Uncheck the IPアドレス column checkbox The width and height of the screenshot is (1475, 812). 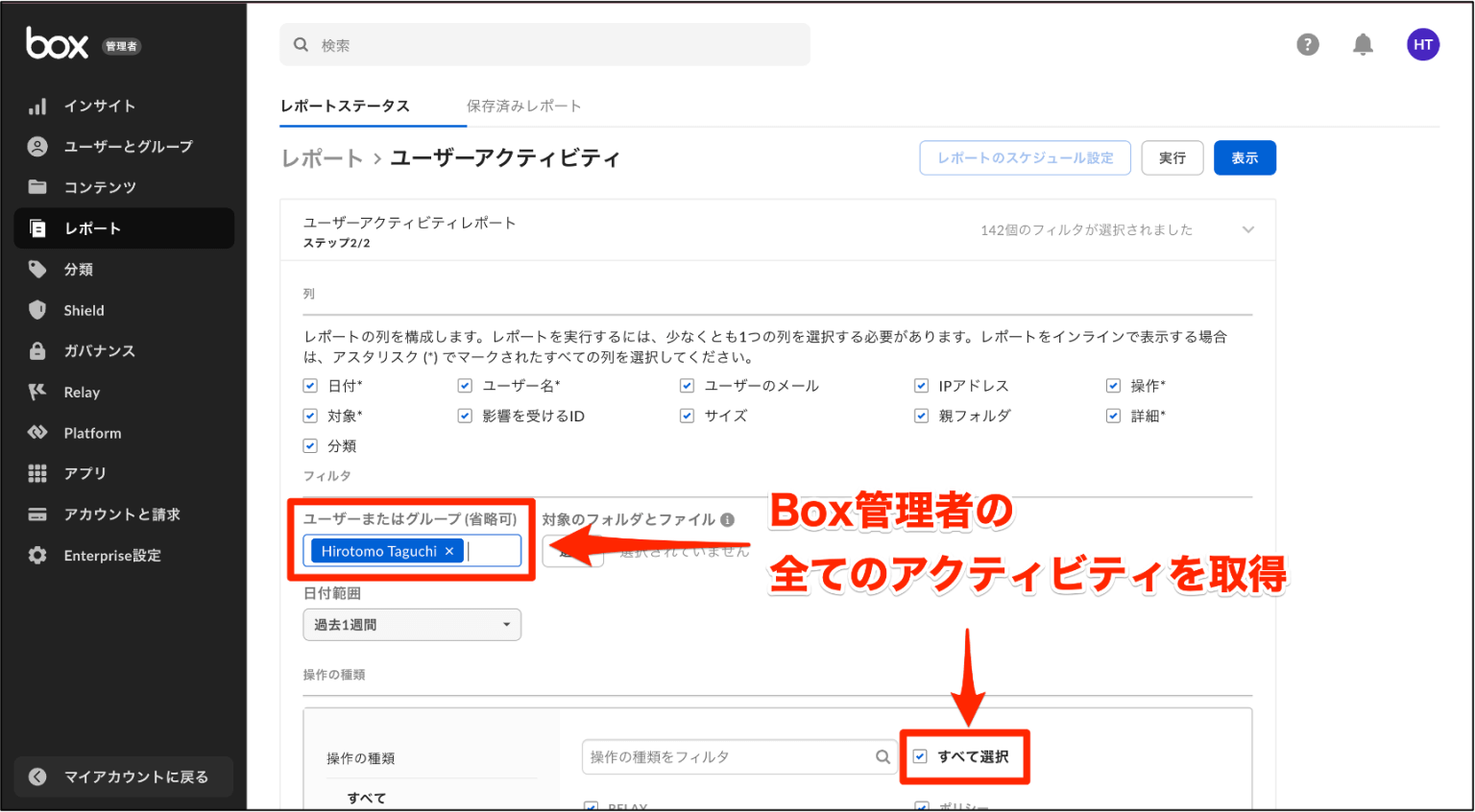921,386
